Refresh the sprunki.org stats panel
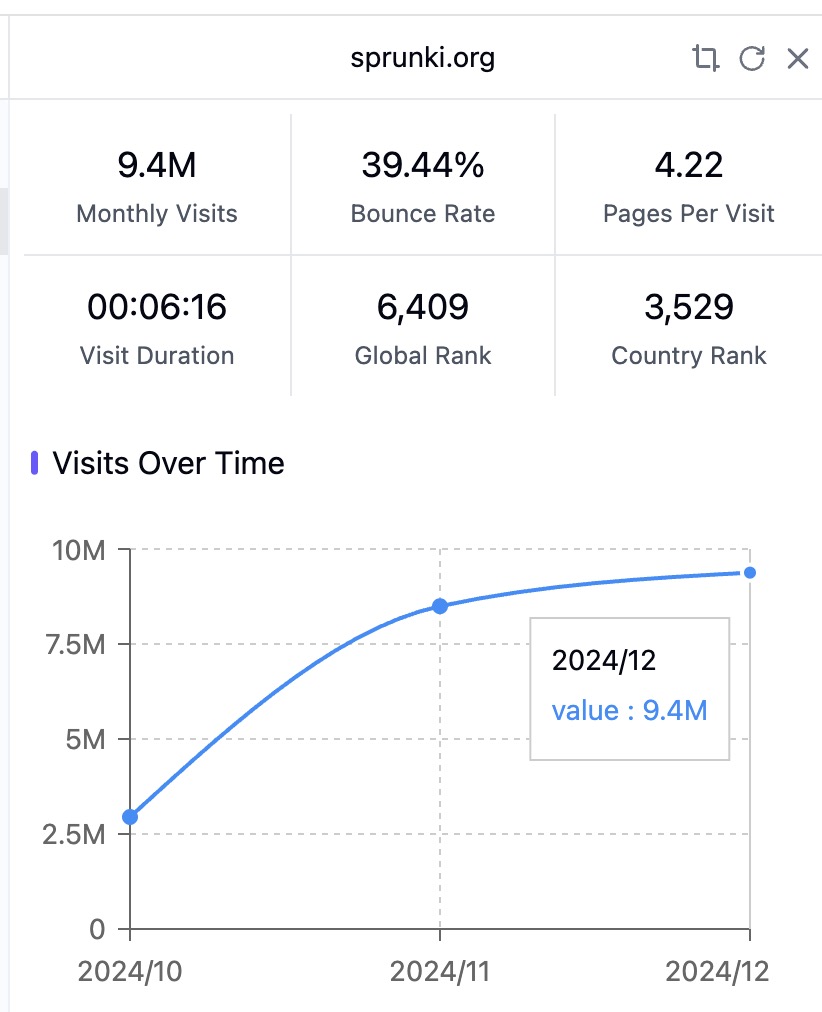 pyautogui.click(x=752, y=58)
